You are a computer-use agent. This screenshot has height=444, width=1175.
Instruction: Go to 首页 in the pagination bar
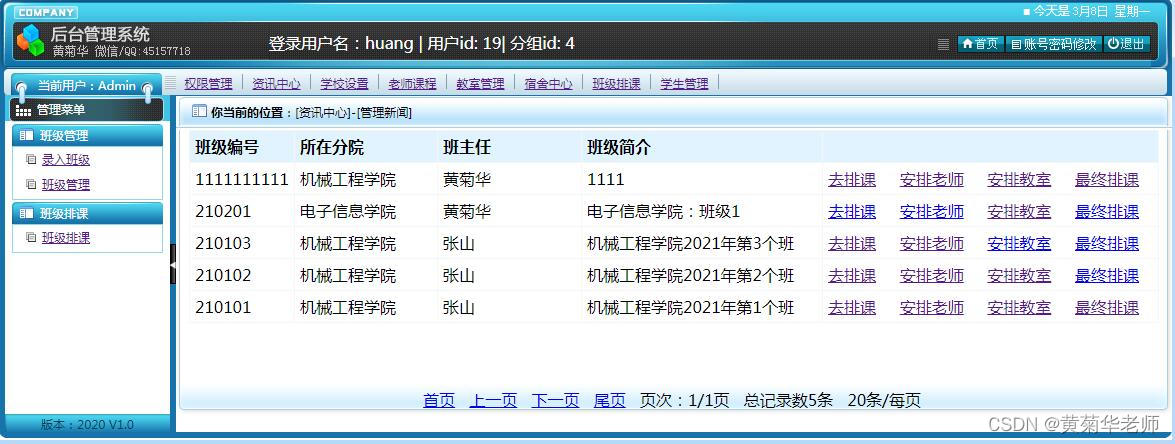439,401
